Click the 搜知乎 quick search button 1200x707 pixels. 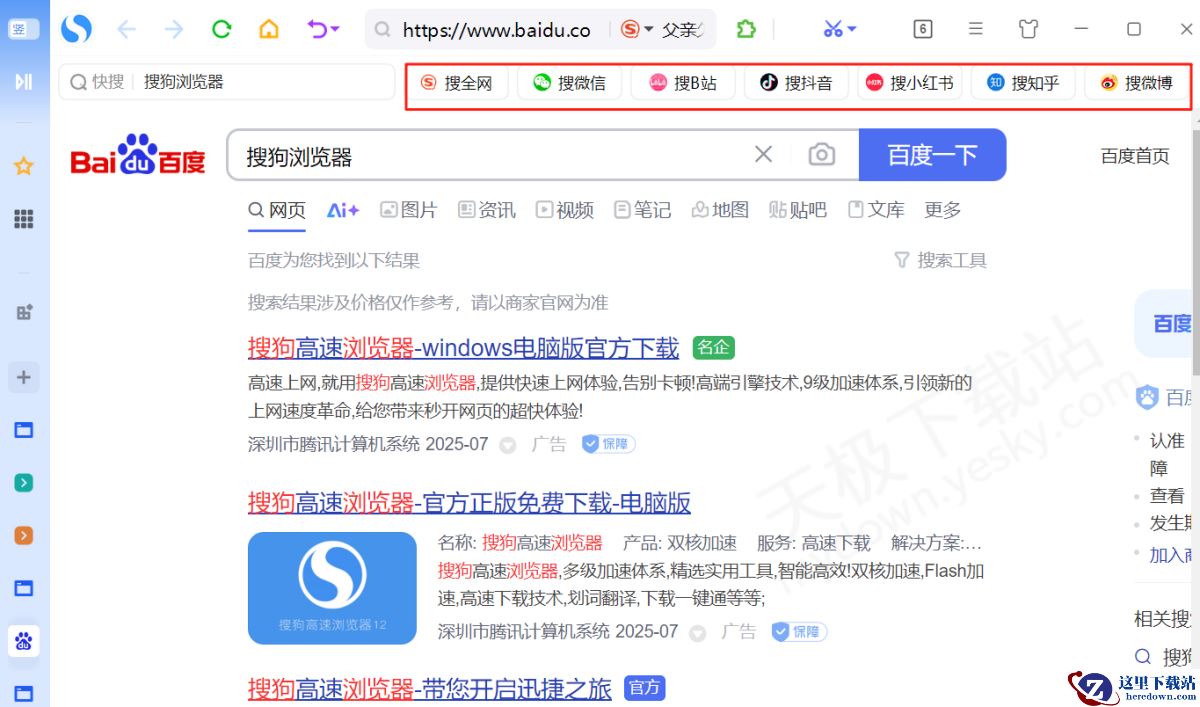(x=1023, y=83)
